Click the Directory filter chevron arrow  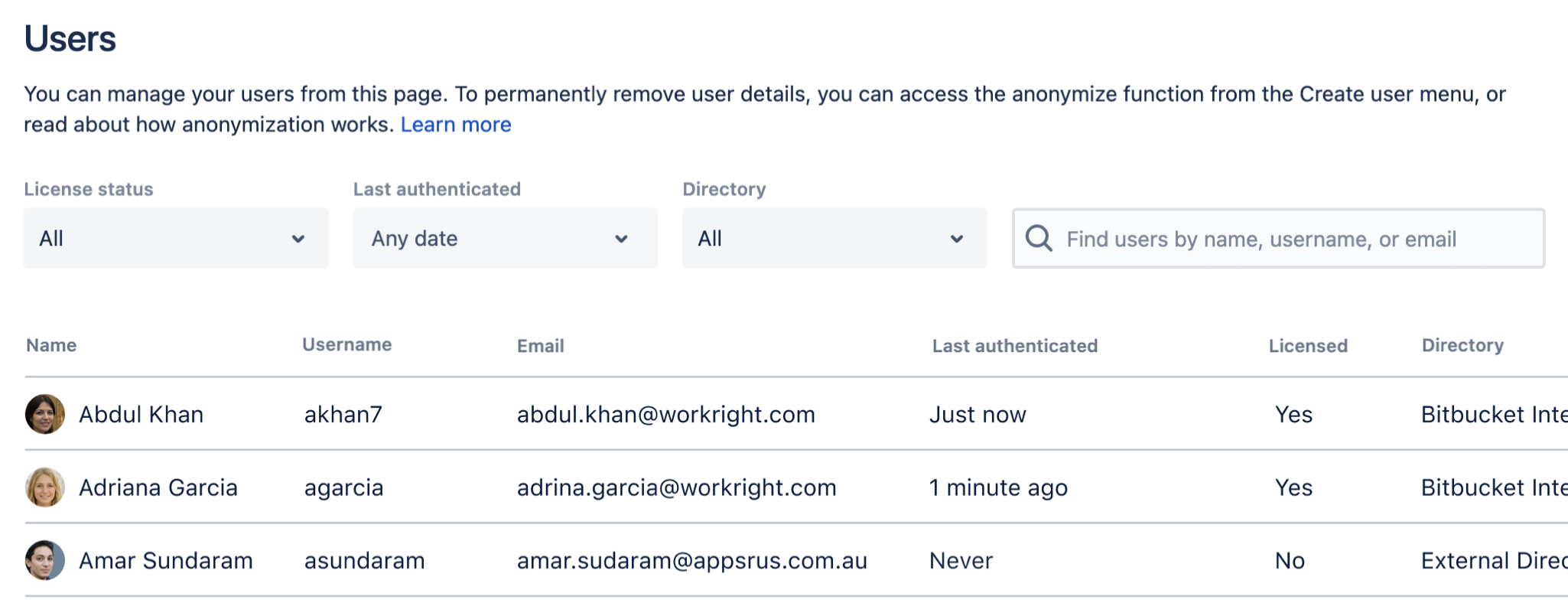pos(956,239)
